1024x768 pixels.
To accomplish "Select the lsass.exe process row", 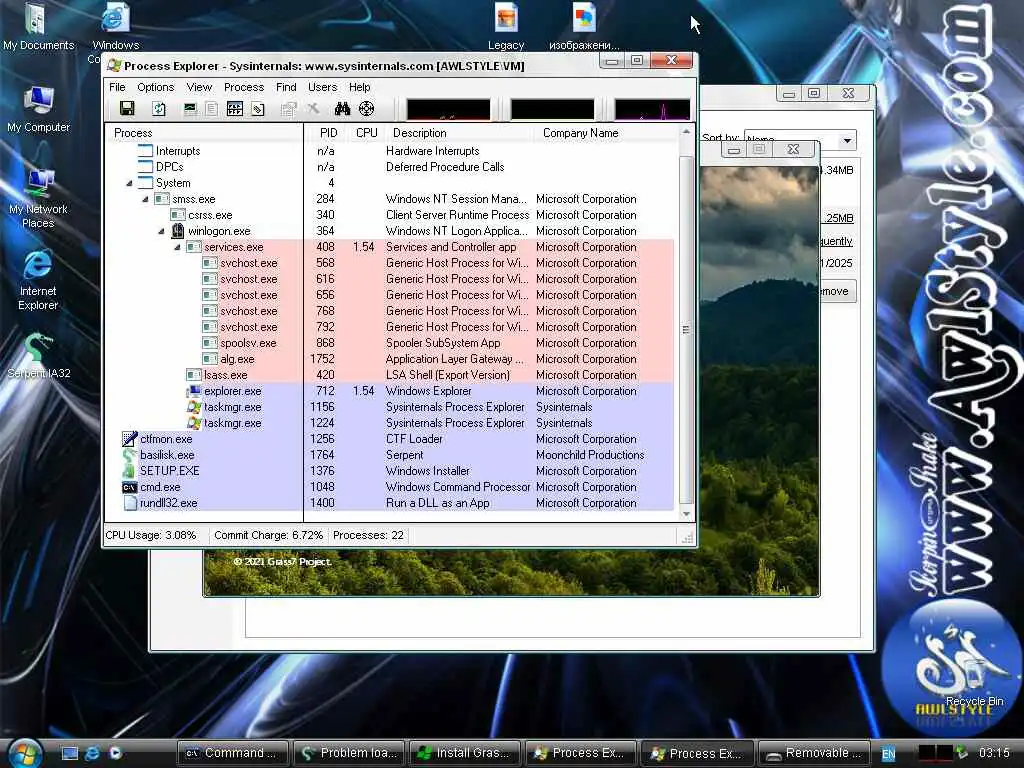I will (389, 375).
